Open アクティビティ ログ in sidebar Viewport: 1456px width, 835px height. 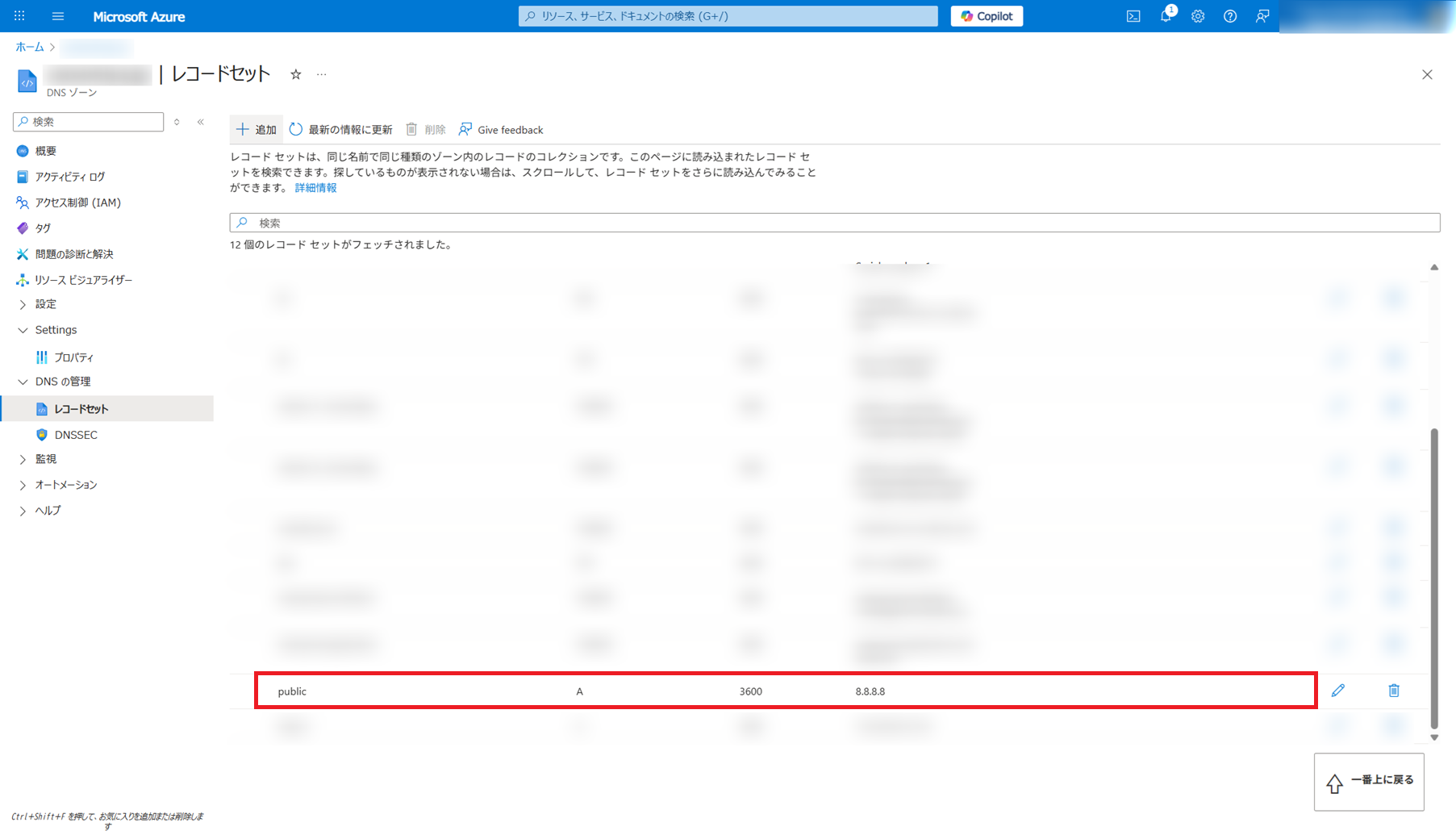pyautogui.click(x=69, y=177)
